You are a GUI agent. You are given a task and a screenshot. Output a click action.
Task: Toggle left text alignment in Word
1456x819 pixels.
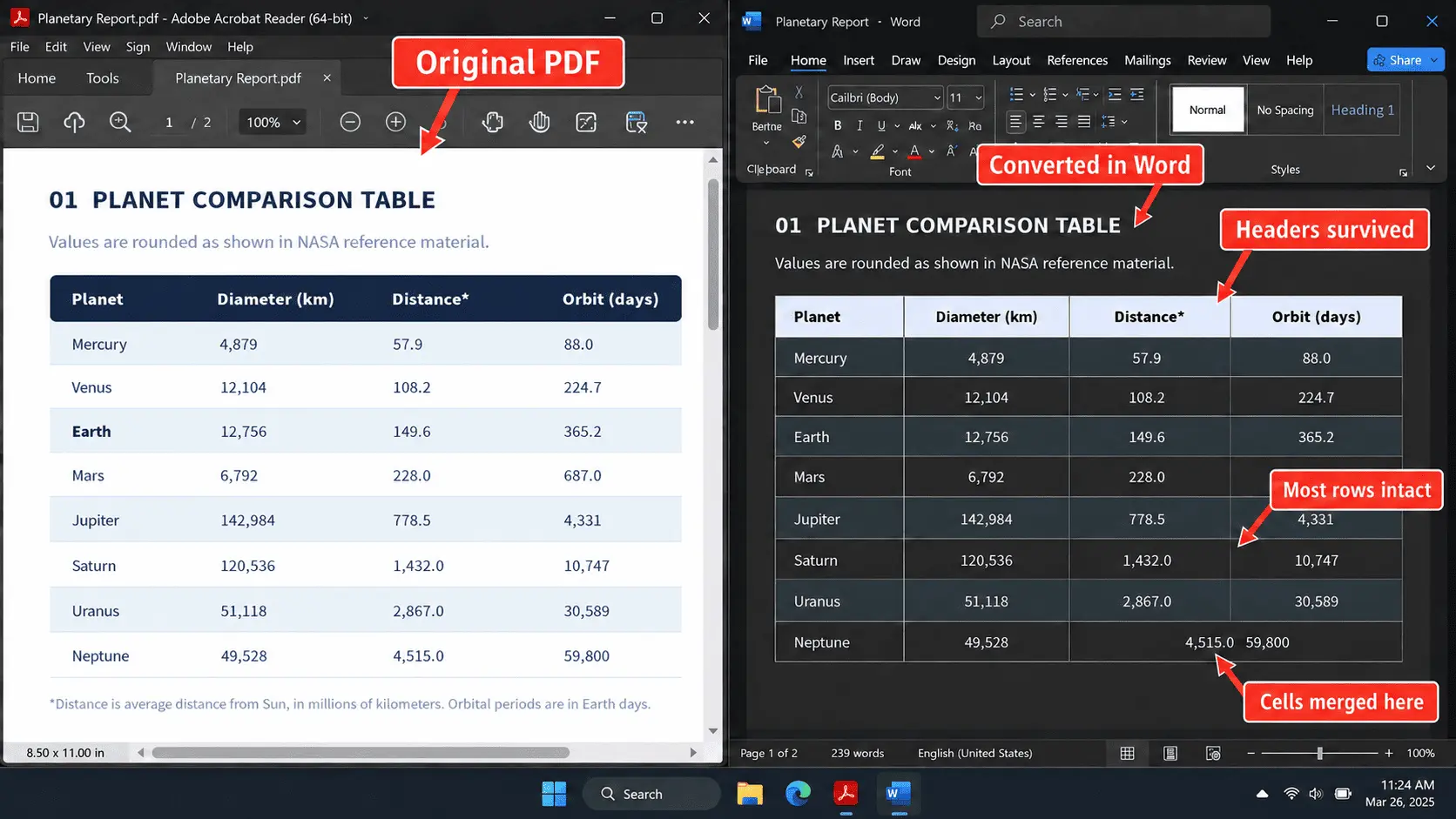(x=1015, y=122)
